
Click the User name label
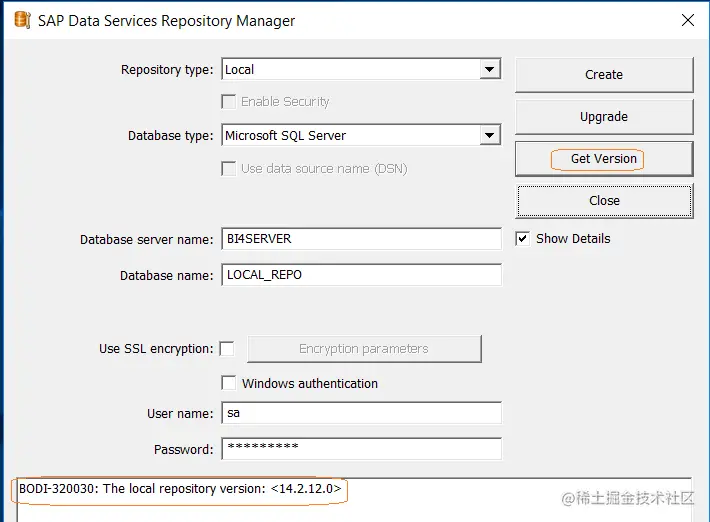click(180, 414)
